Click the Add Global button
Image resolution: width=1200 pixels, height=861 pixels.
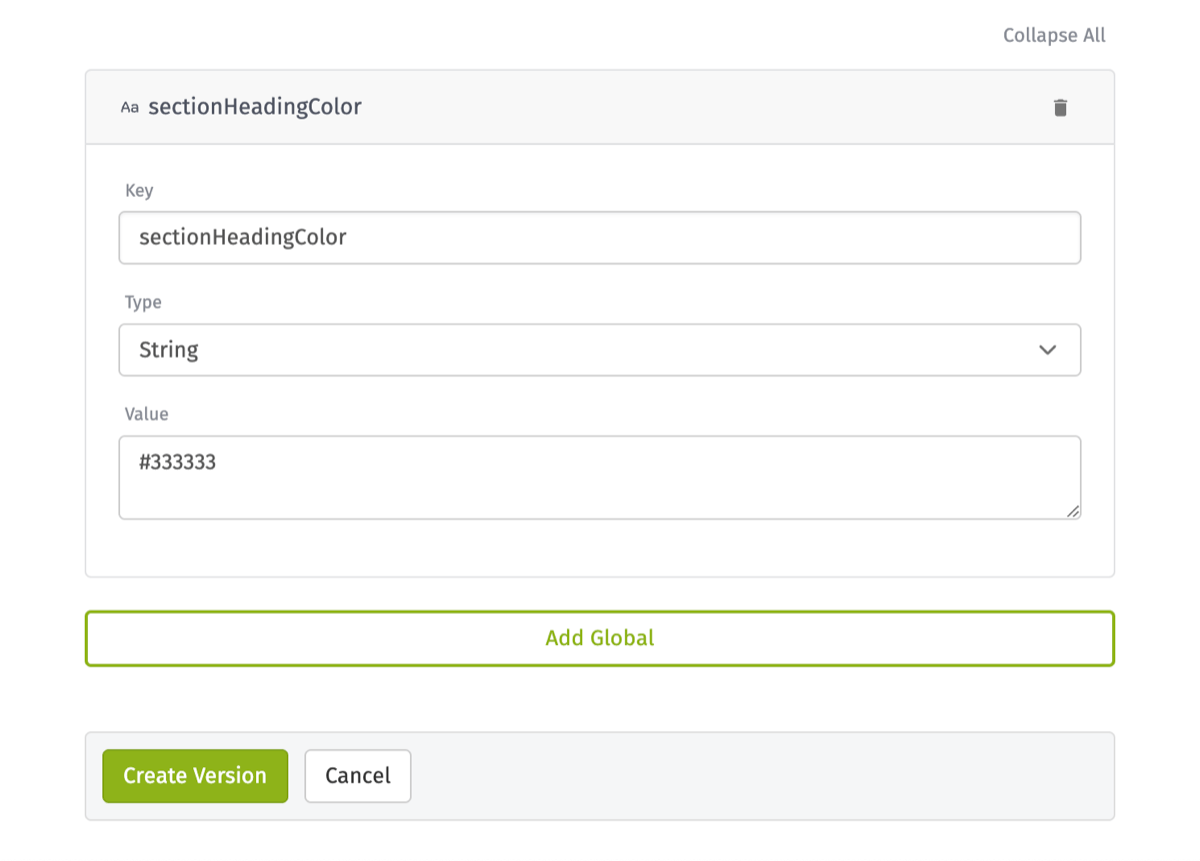click(600, 638)
